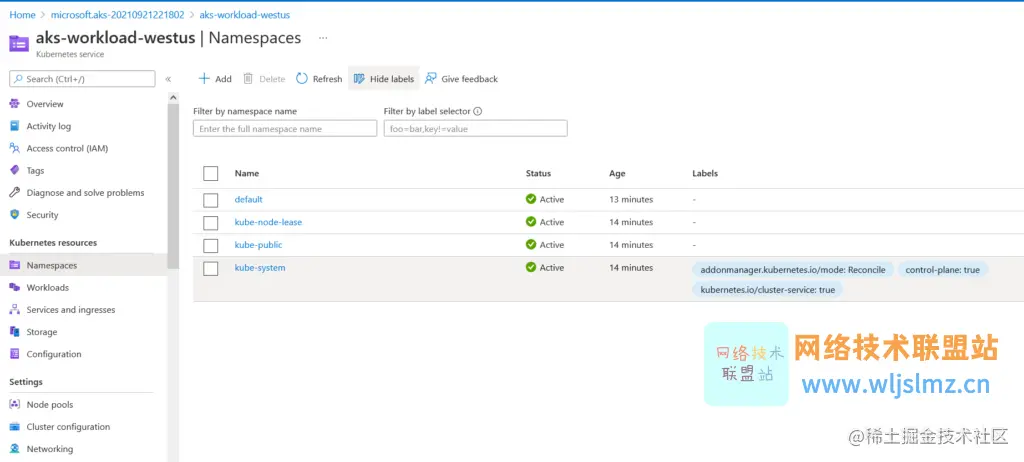Select the kube-system row checkbox
The image size is (1024, 462).
[210, 269]
